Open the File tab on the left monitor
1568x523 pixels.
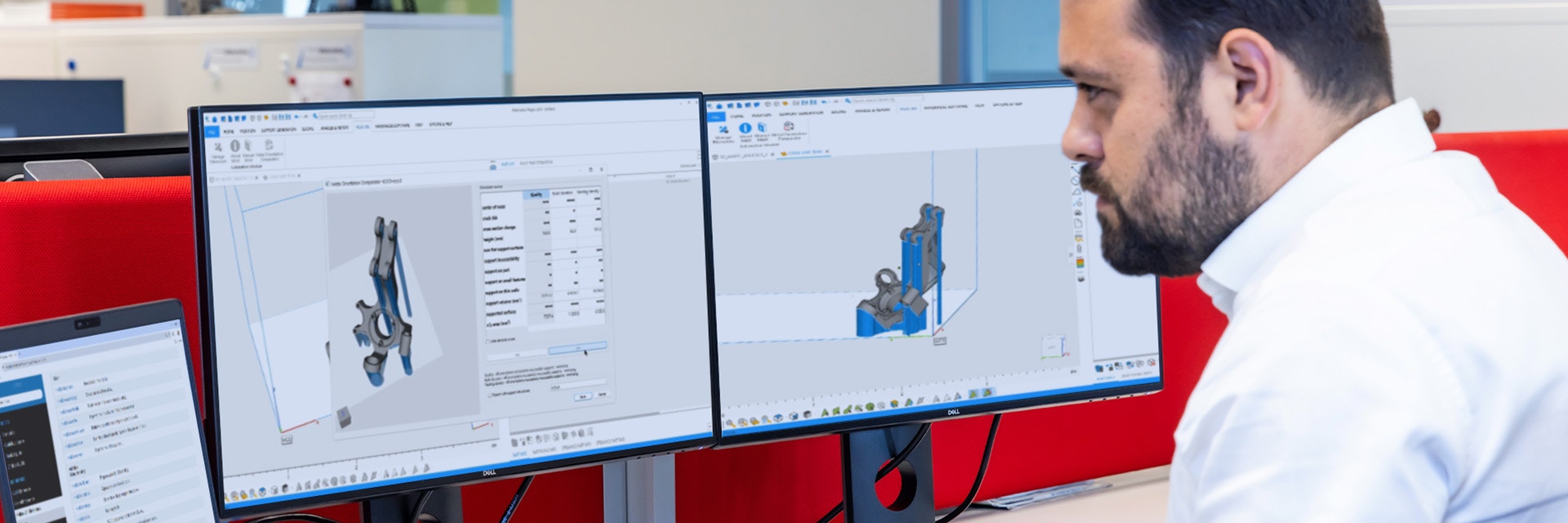click(212, 131)
